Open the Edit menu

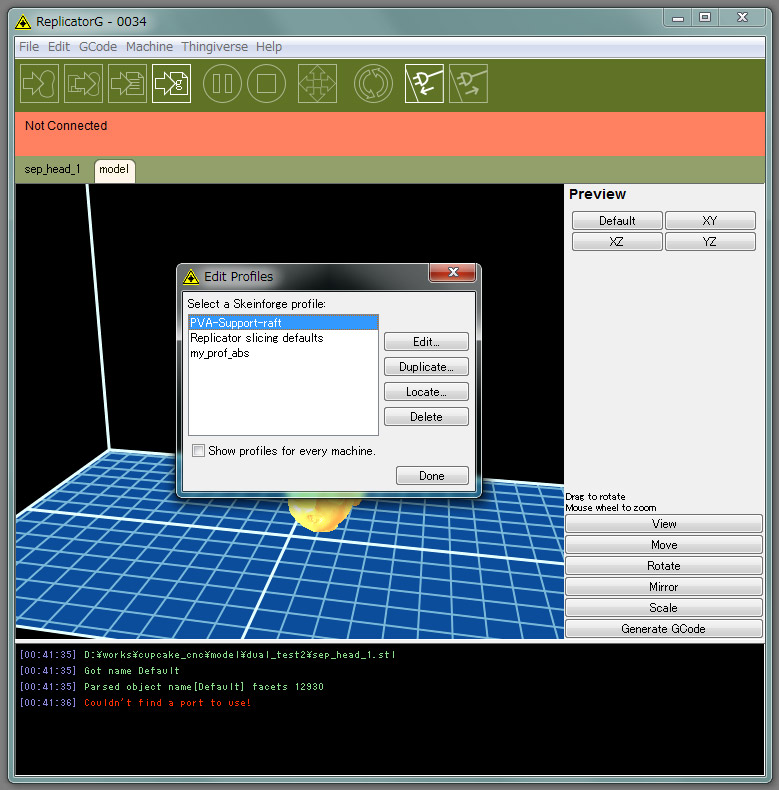(x=59, y=47)
